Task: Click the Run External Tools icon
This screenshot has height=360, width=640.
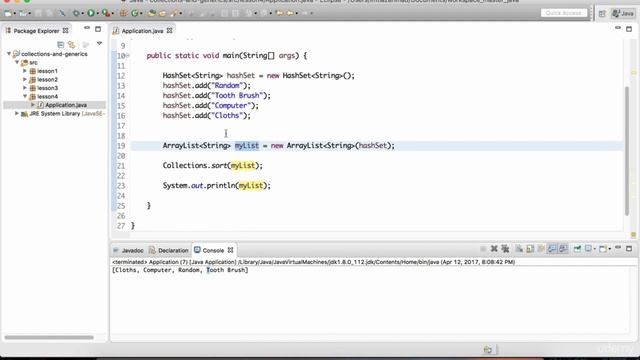Action: pyautogui.click(x=106, y=13)
